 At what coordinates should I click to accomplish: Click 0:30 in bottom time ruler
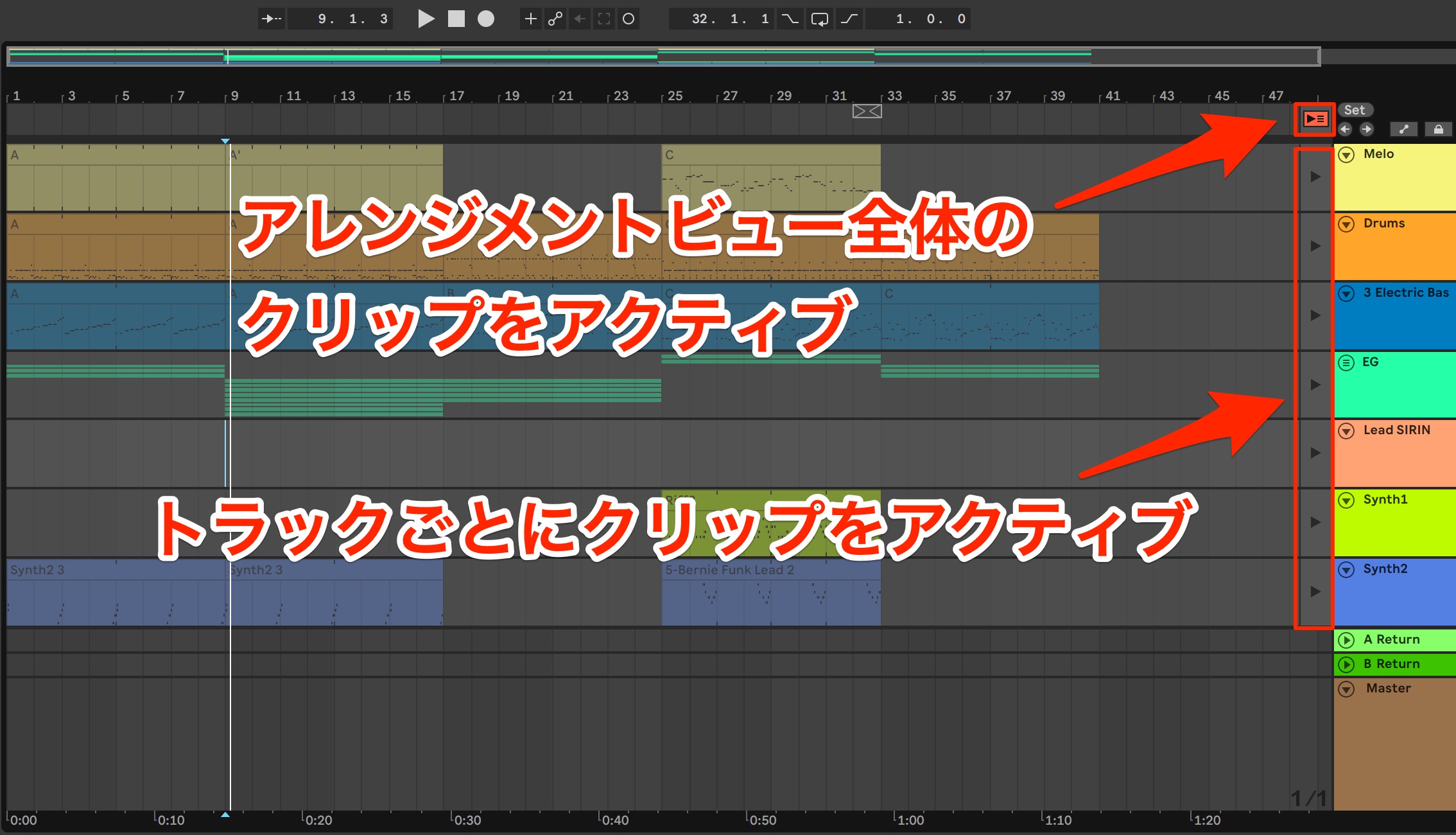tap(467, 820)
